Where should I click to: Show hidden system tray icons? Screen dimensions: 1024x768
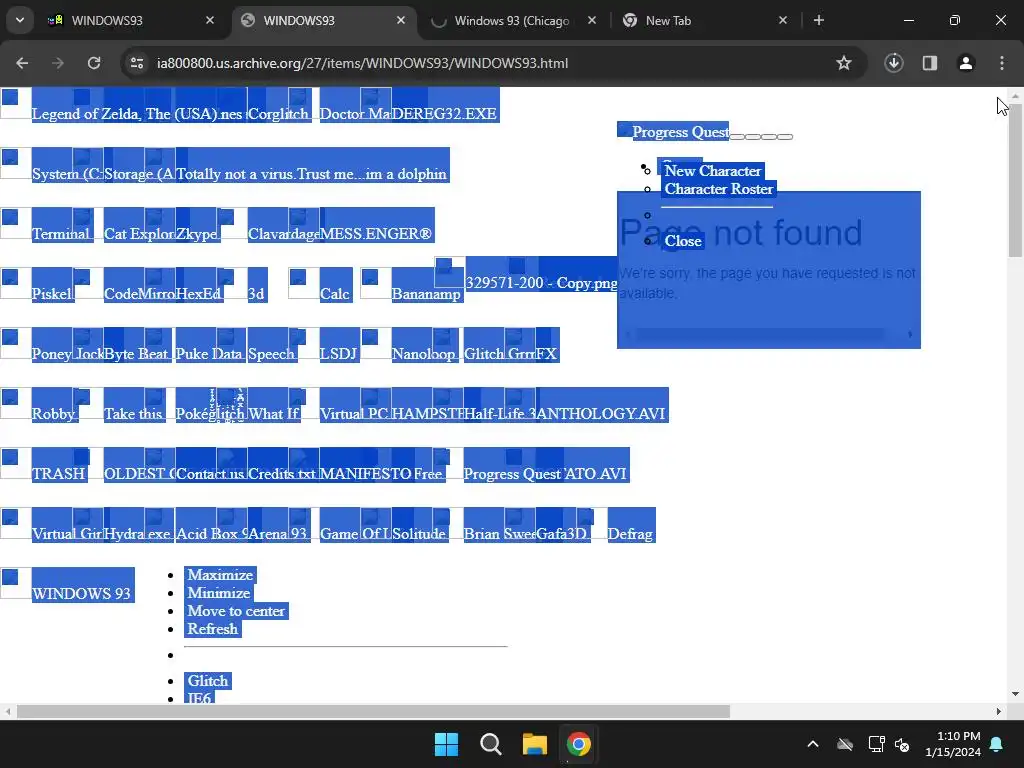[x=813, y=744]
